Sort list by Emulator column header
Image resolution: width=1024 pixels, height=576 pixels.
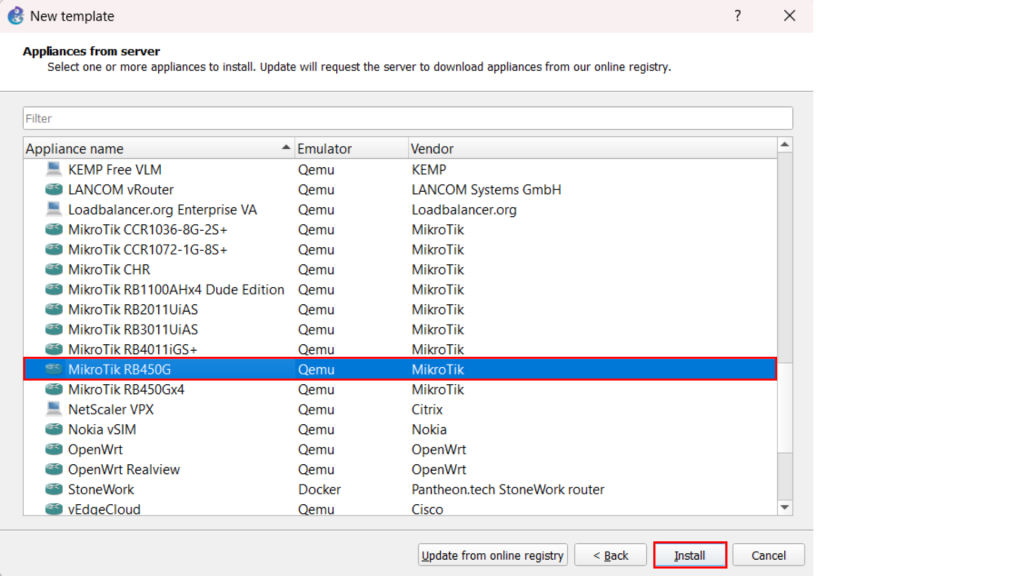(x=350, y=148)
